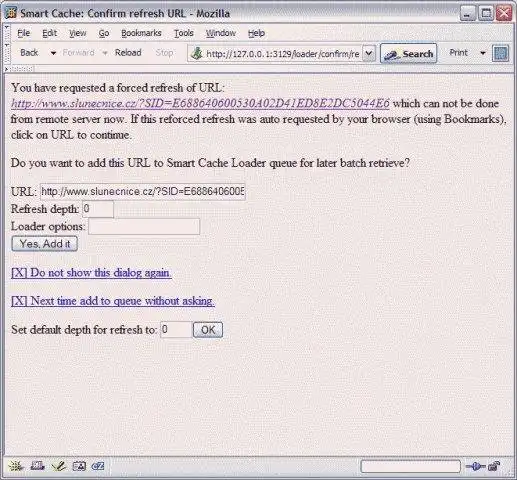Open the Help menu
The width and height of the screenshot is (517, 480).
click(256, 33)
